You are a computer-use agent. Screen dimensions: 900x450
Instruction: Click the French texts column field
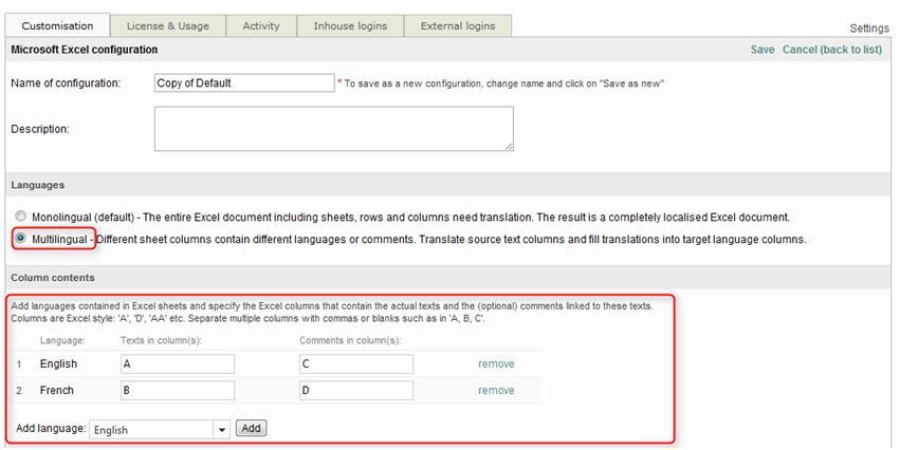tap(176, 390)
